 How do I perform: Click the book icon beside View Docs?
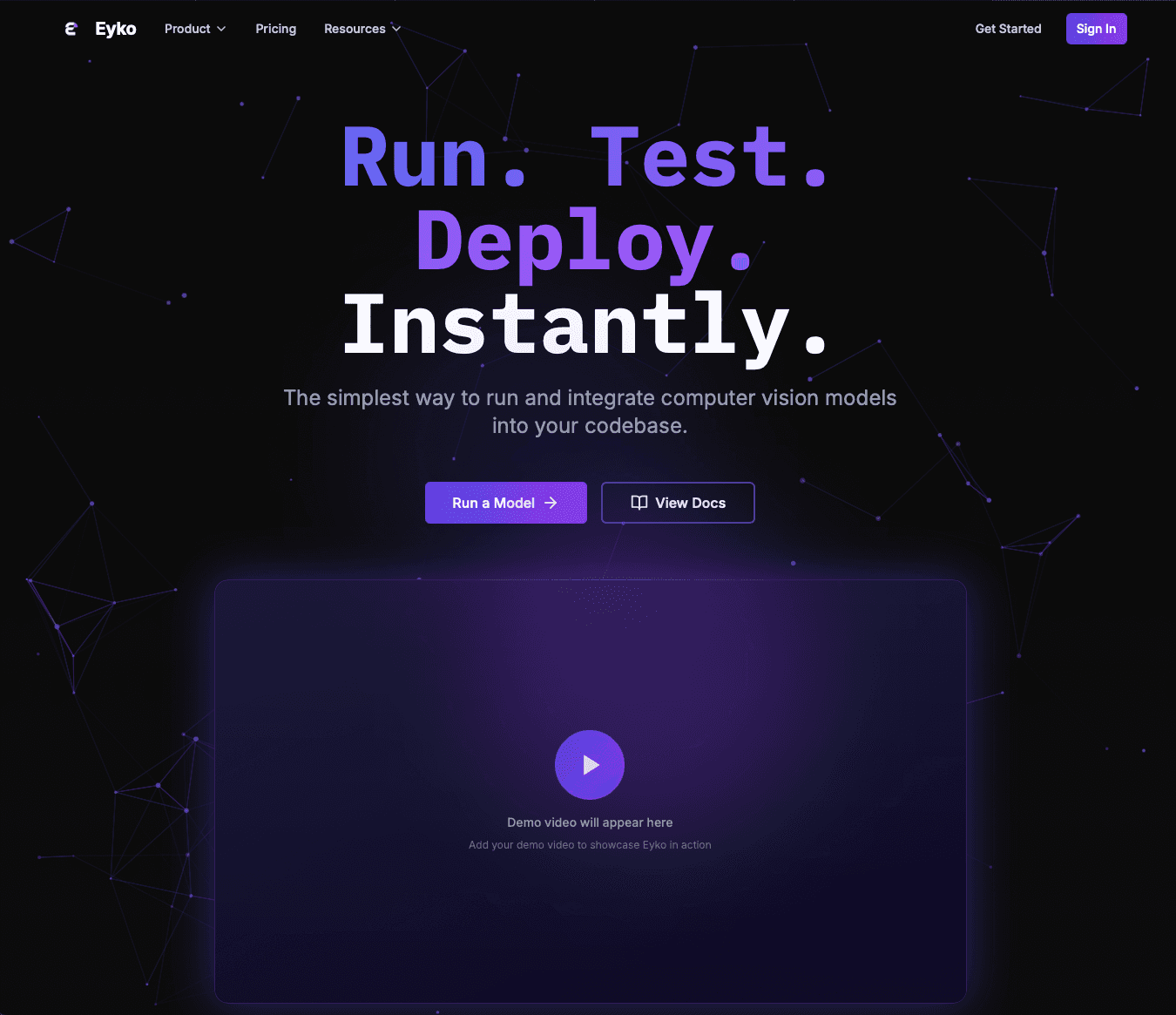tap(639, 503)
